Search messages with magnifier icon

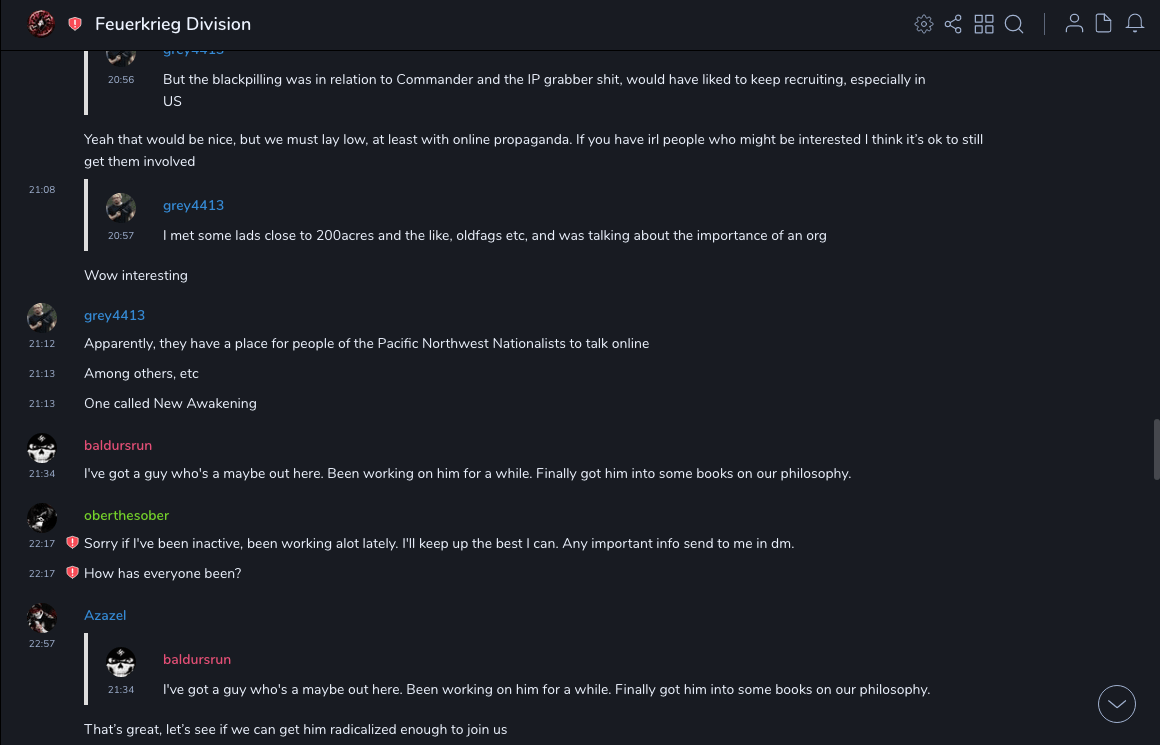pyautogui.click(x=1014, y=24)
